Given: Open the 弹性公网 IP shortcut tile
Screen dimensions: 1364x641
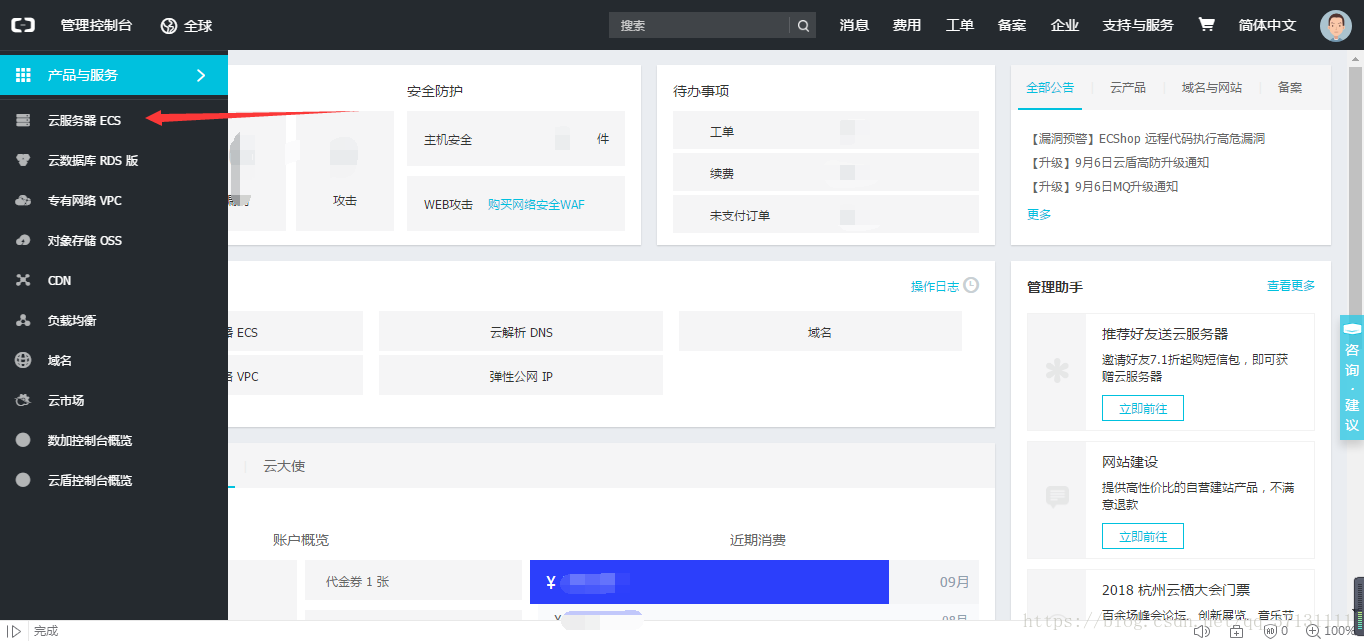Looking at the screenshot, I should 521,376.
